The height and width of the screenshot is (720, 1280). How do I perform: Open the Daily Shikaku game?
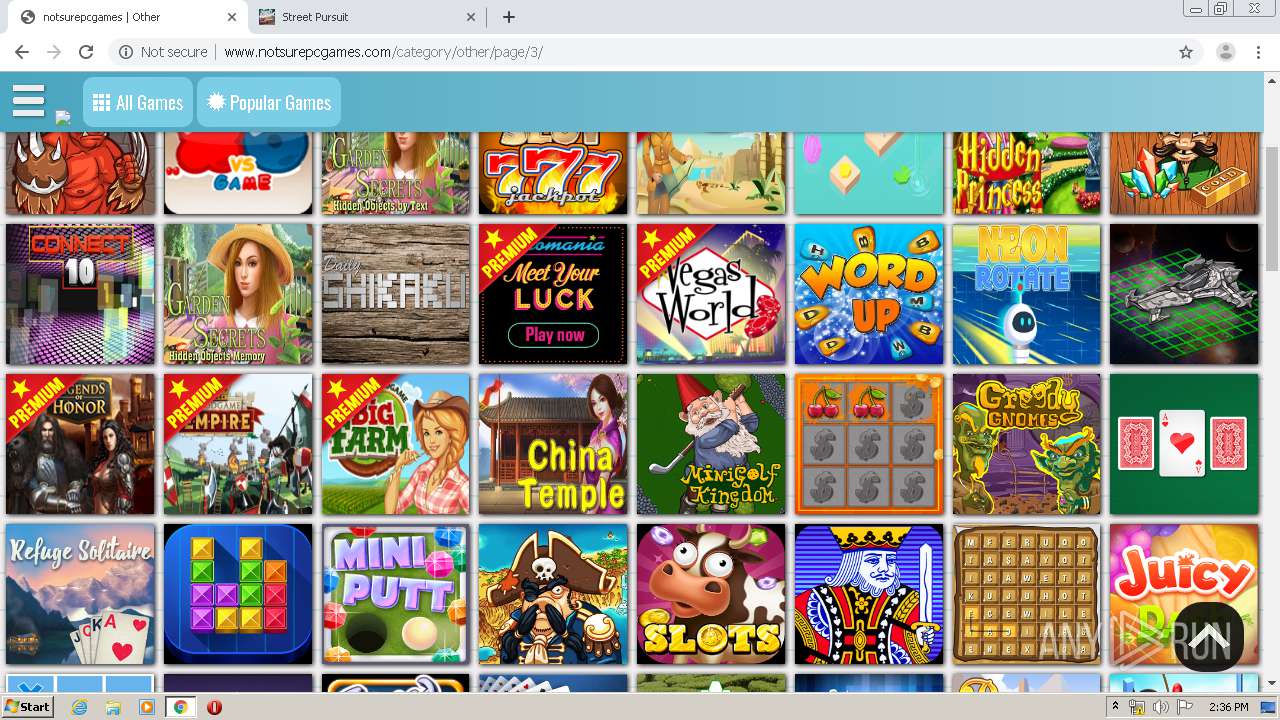click(396, 294)
